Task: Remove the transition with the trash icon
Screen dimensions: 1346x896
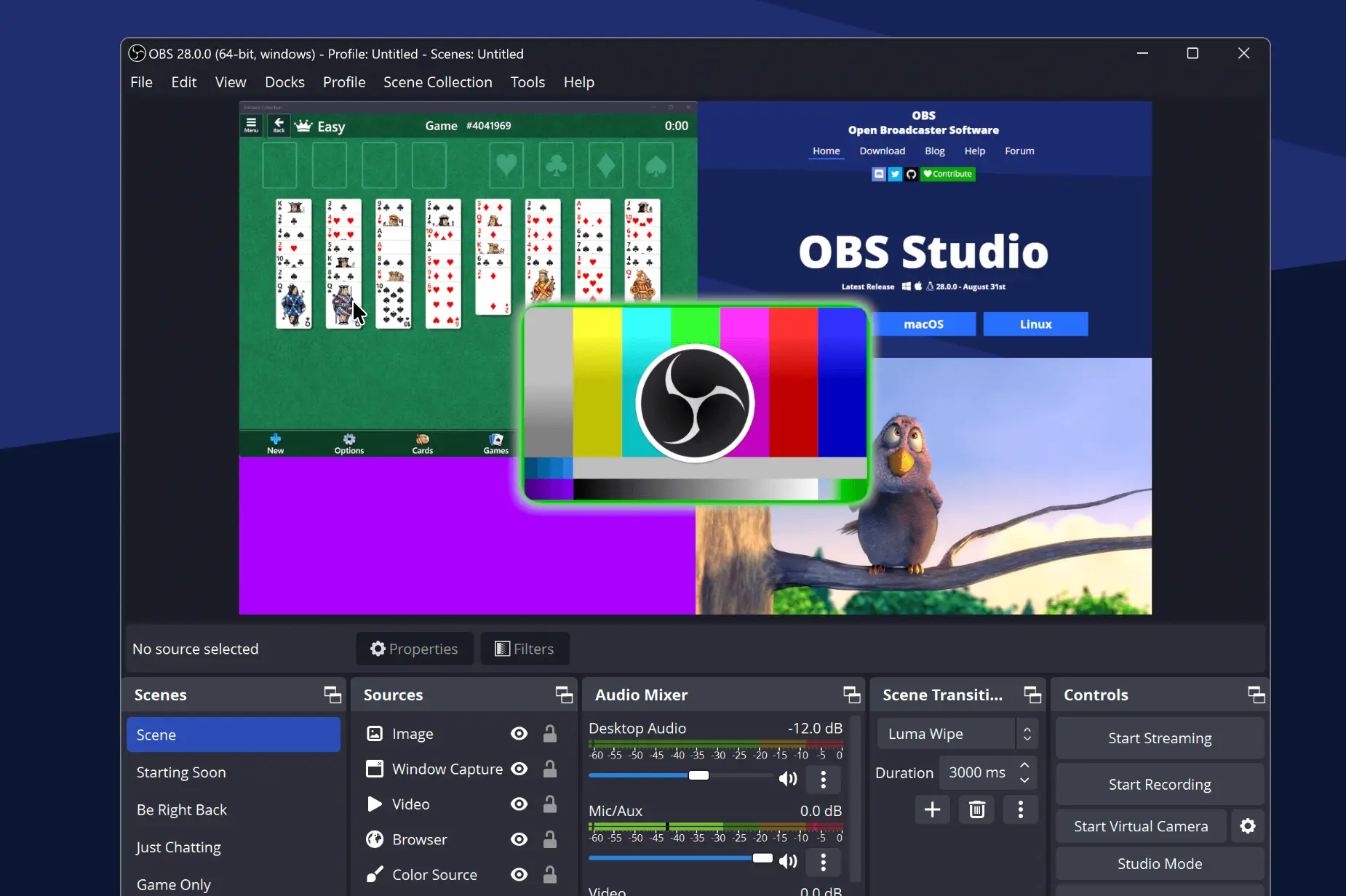Action: (x=976, y=809)
